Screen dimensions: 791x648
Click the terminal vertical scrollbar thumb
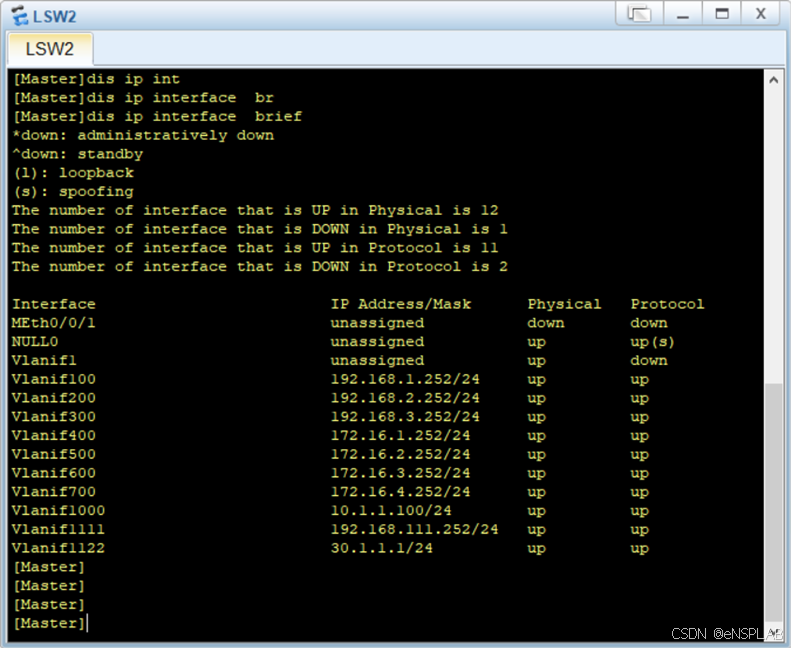click(773, 503)
